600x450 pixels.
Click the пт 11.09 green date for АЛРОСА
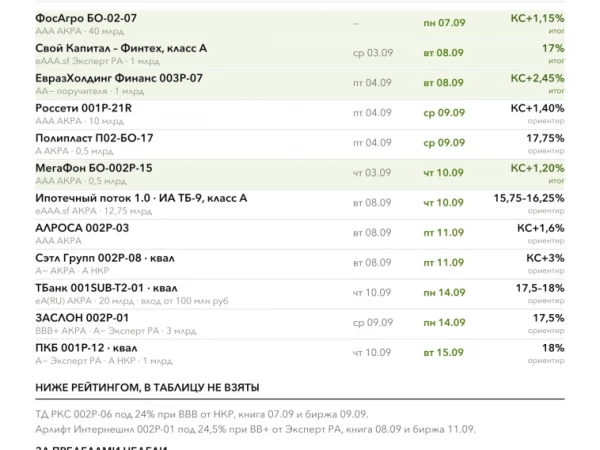coord(443,233)
